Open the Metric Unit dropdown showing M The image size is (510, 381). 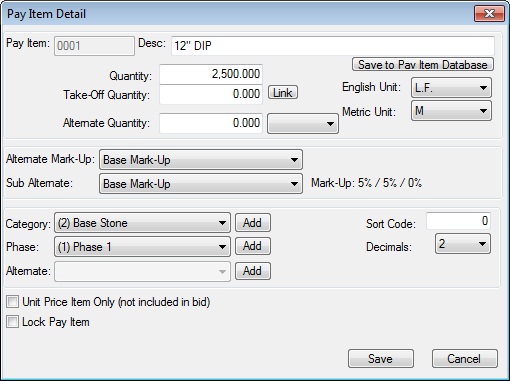pyautogui.click(x=451, y=111)
